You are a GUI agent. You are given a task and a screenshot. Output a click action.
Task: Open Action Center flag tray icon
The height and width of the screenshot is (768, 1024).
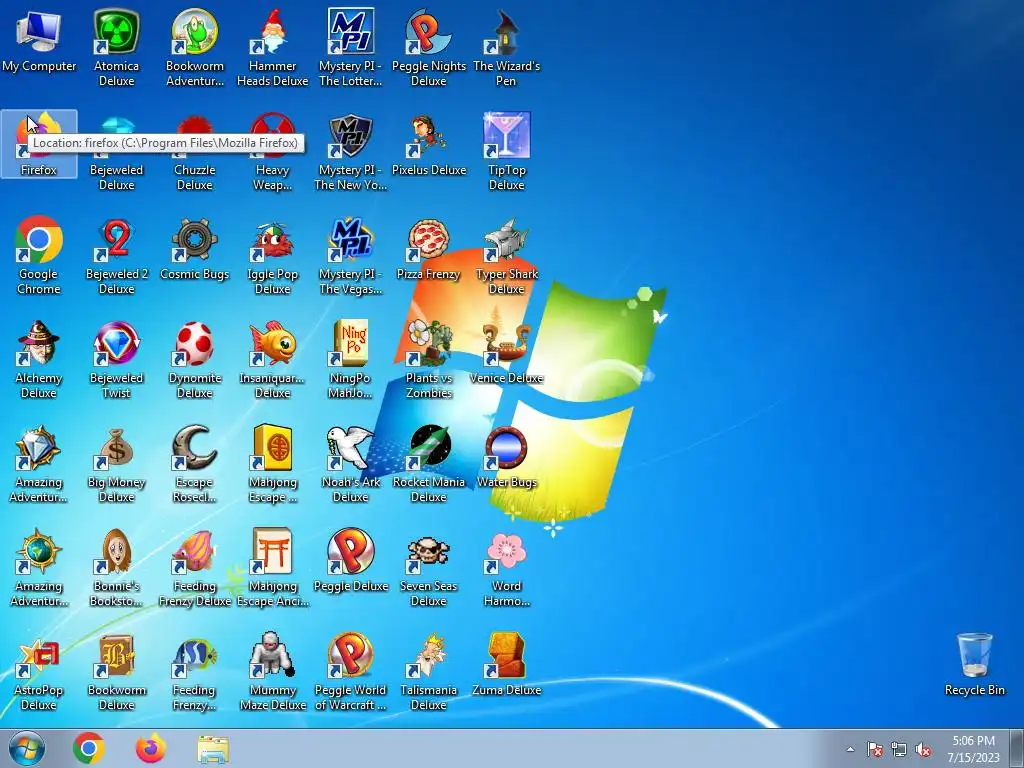(x=875, y=749)
